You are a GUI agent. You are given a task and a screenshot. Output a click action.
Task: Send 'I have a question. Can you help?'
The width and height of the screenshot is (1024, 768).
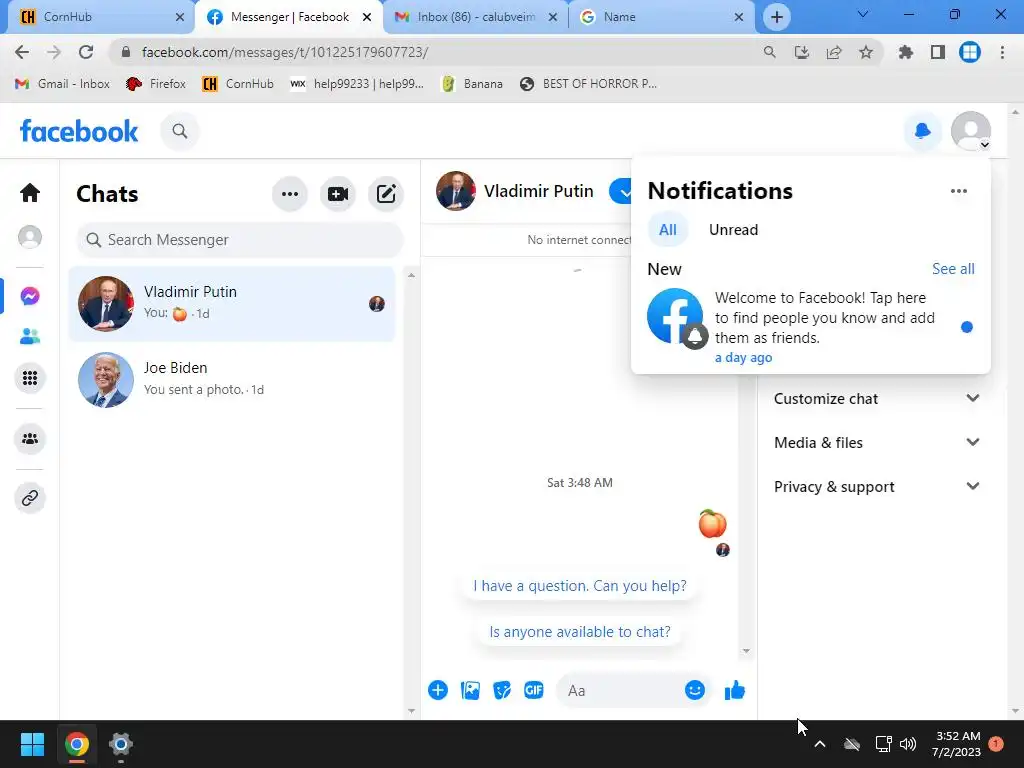pyautogui.click(x=580, y=586)
